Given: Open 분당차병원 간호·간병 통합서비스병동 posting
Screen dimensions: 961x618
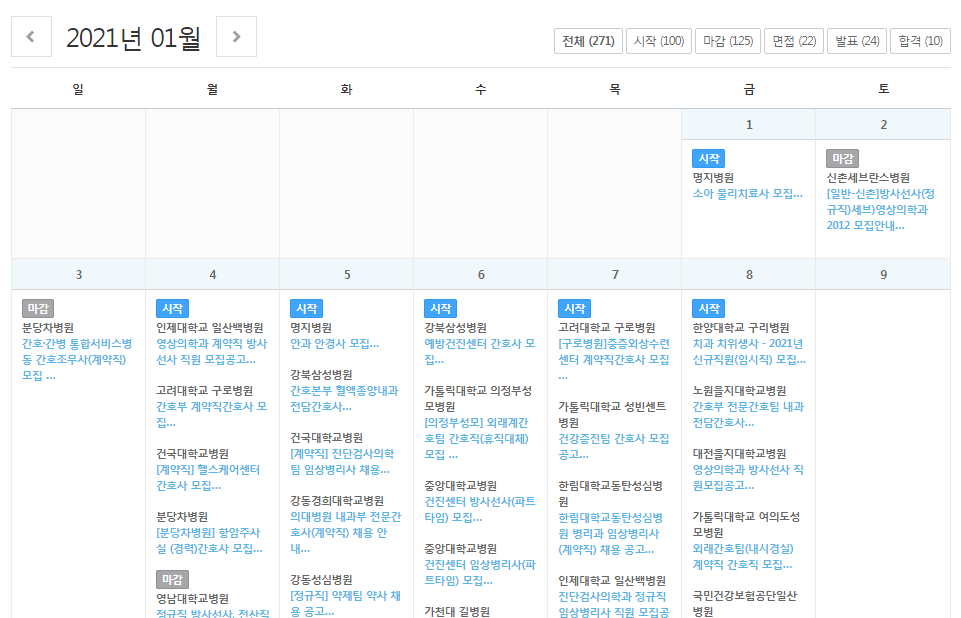Looking at the screenshot, I should (x=77, y=360).
